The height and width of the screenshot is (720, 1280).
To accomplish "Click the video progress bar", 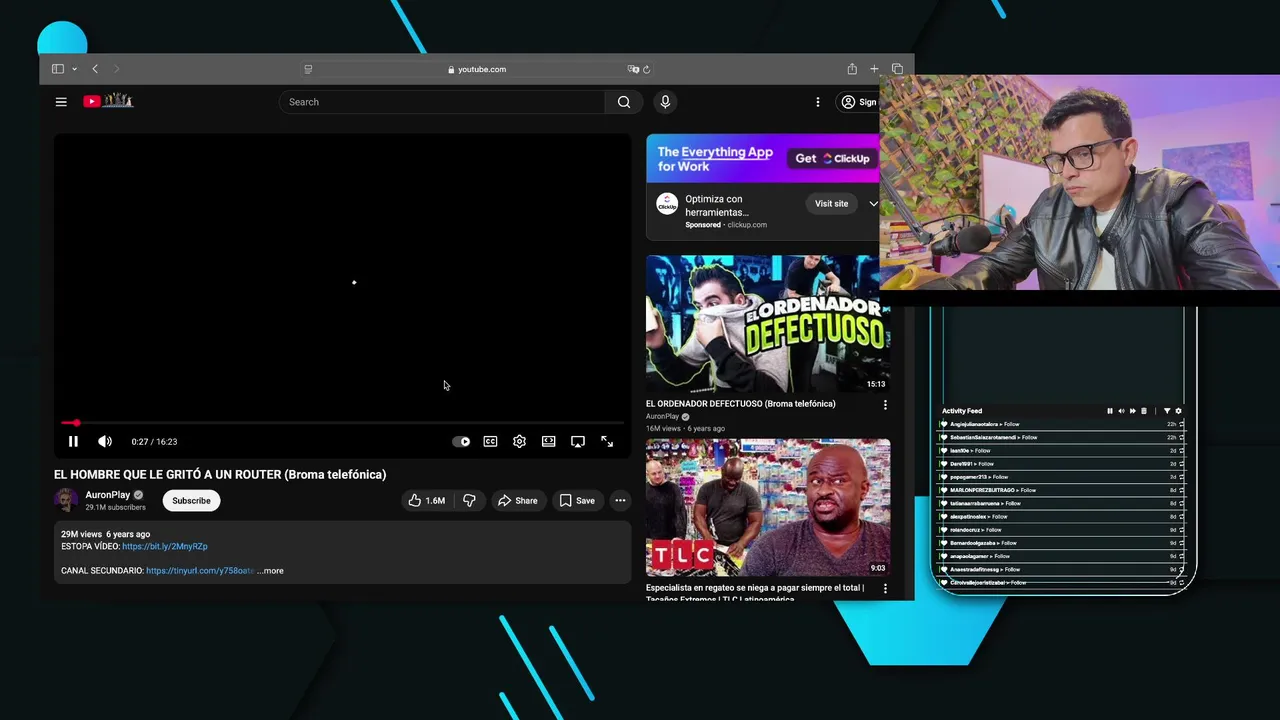I will coord(342,423).
